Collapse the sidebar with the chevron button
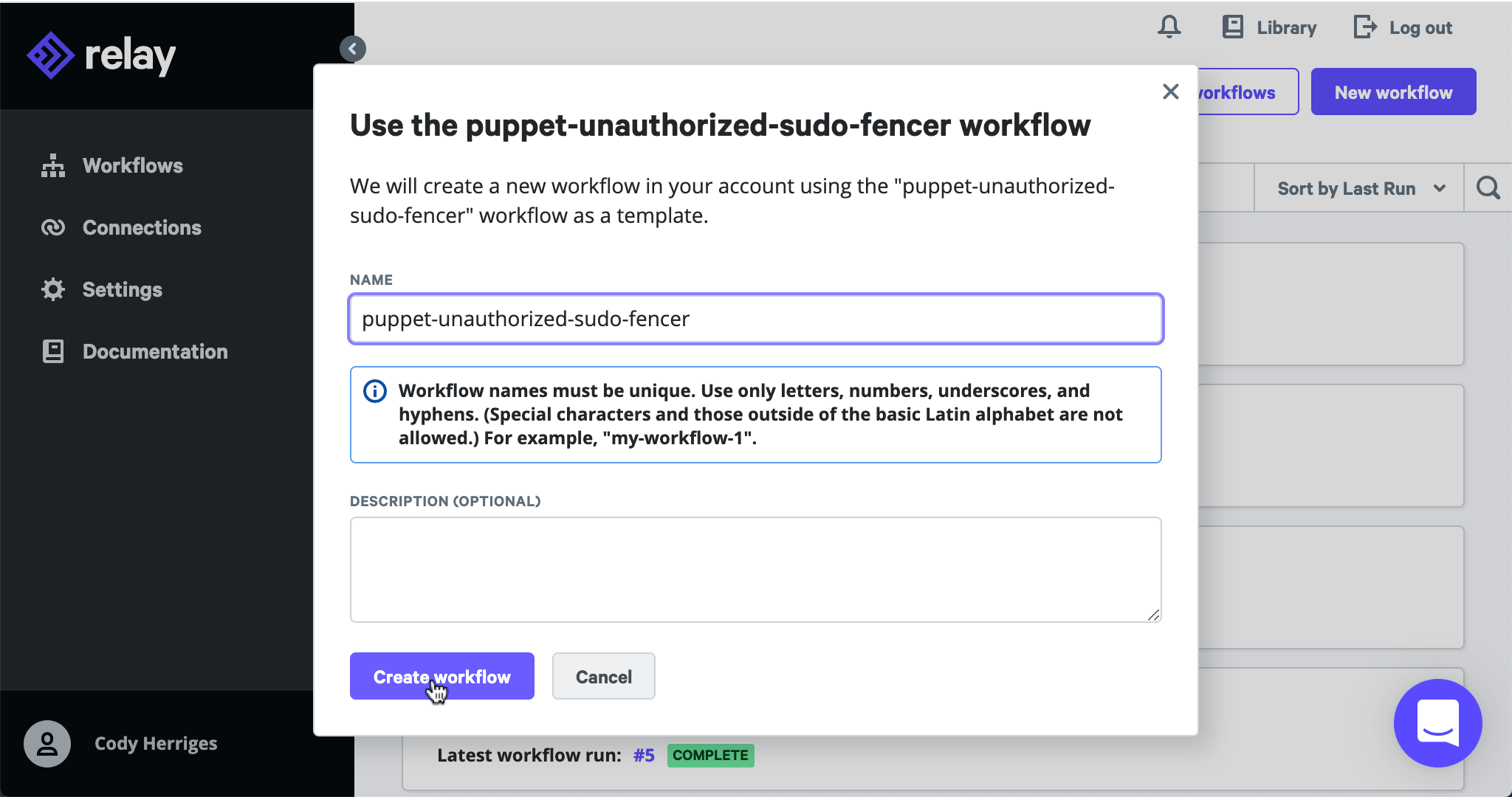 click(353, 48)
